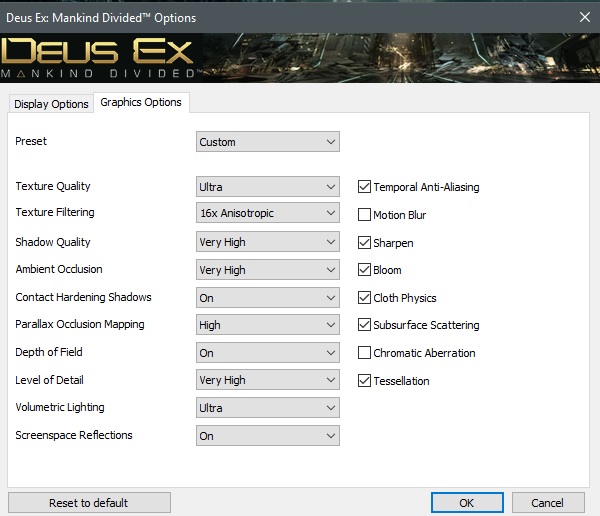Uncheck the Sharpen option
Viewport: 600px width, 516px height.
(x=365, y=243)
